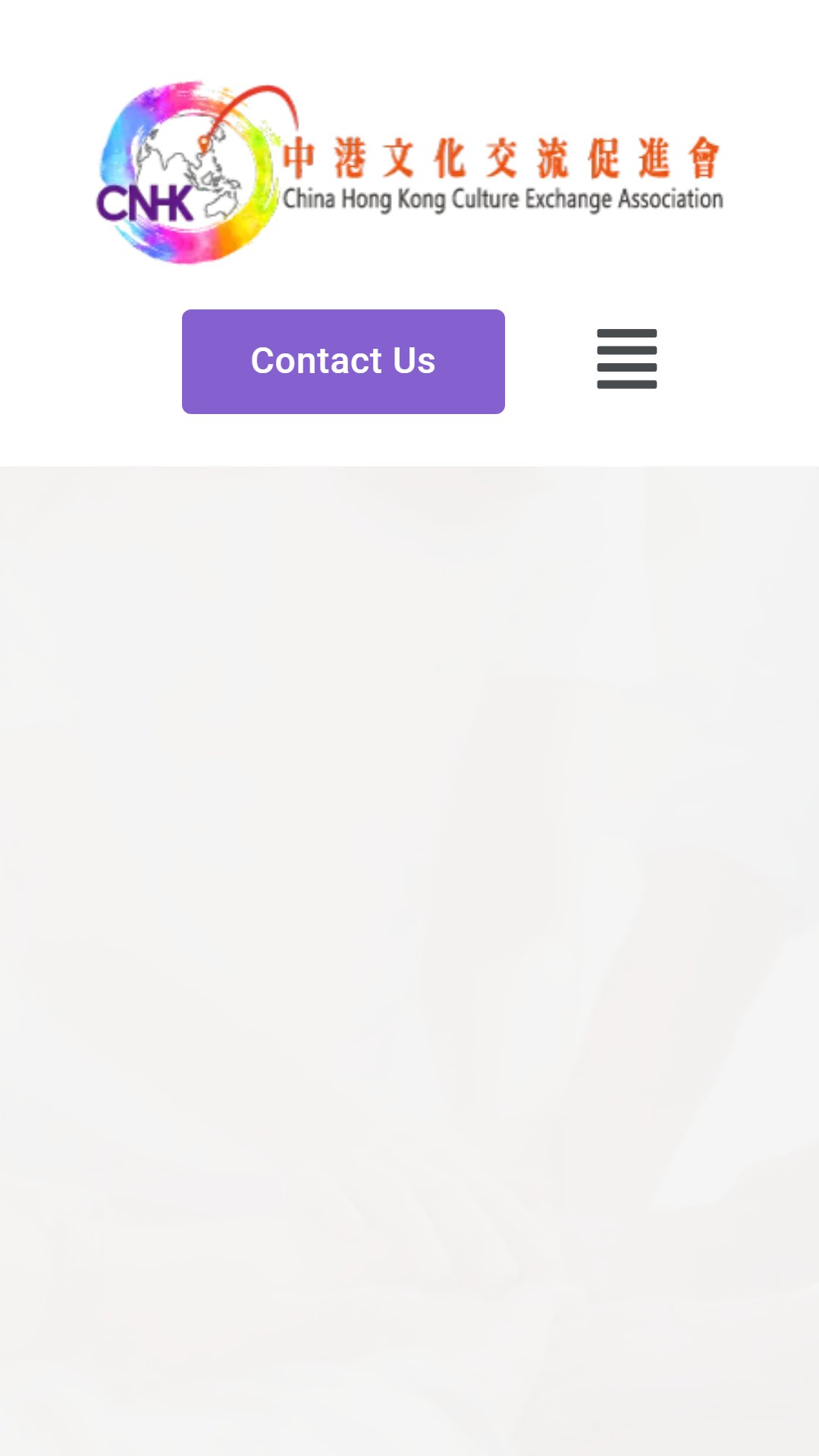Click the Contact Us button

(344, 362)
